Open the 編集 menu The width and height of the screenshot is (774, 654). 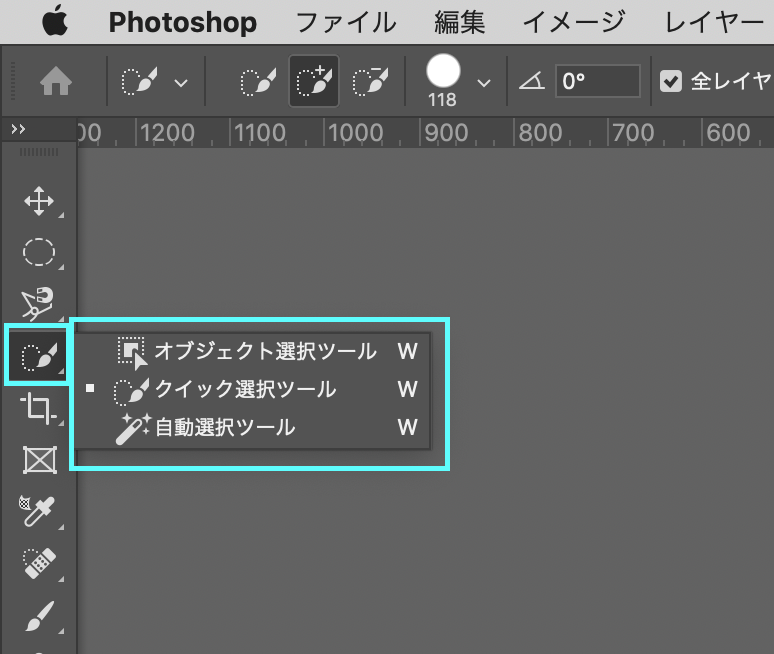point(459,22)
